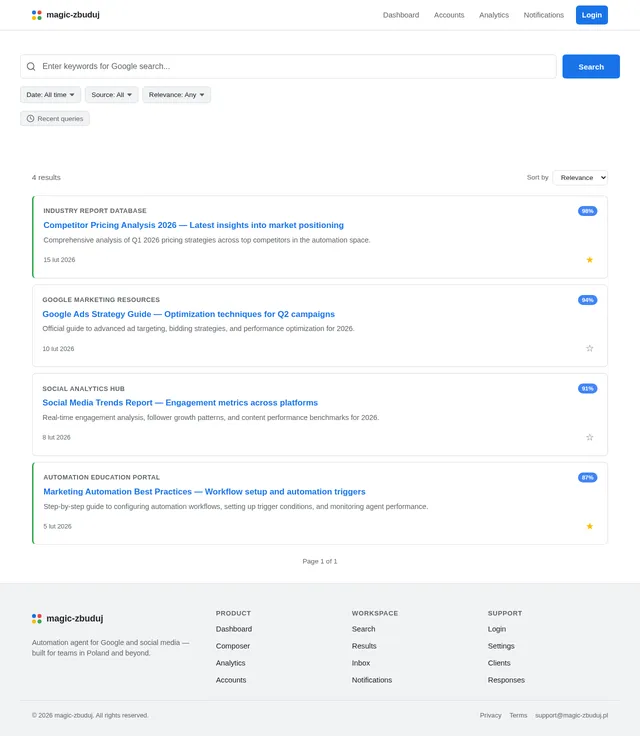The height and width of the screenshot is (736, 640).
Task: Click the '8 lut 2026' date
Action: [x=56, y=437]
